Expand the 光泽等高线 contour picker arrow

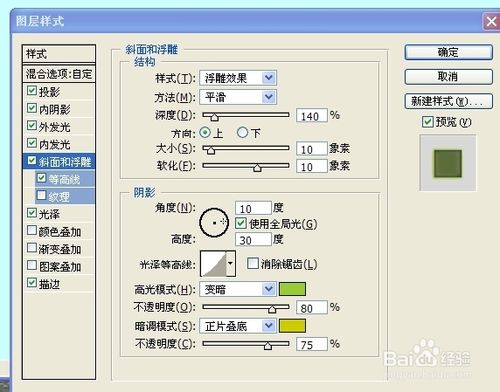click(x=231, y=264)
